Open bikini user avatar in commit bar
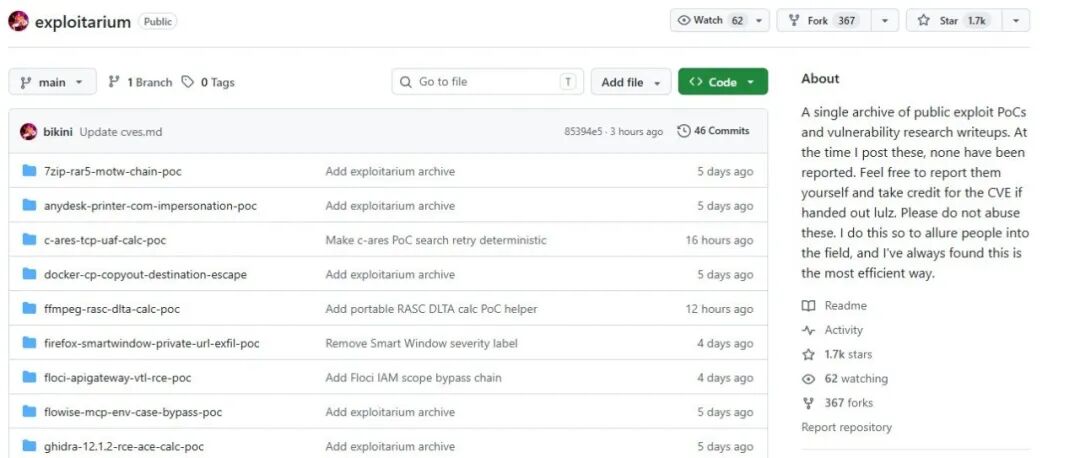 pyautogui.click(x=29, y=132)
